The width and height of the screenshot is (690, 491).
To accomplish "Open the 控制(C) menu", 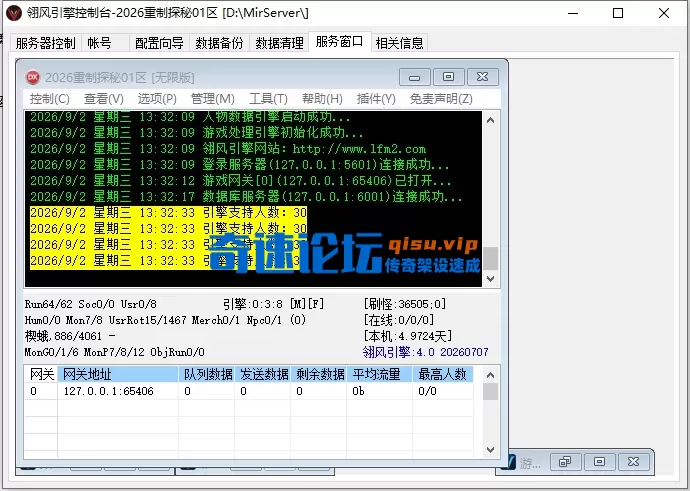I will click(x=49, y=99).
